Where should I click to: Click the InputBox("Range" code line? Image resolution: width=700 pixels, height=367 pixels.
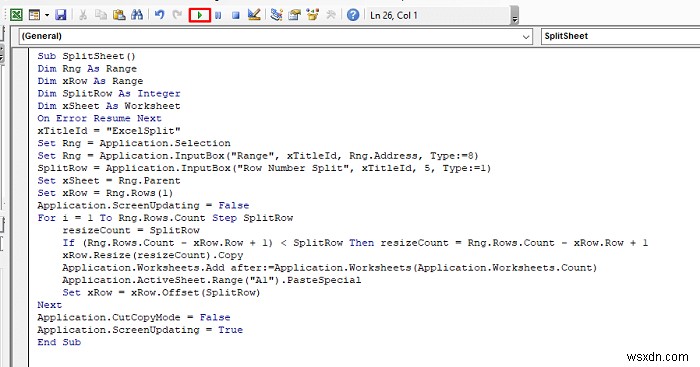[x=258, y=156]
